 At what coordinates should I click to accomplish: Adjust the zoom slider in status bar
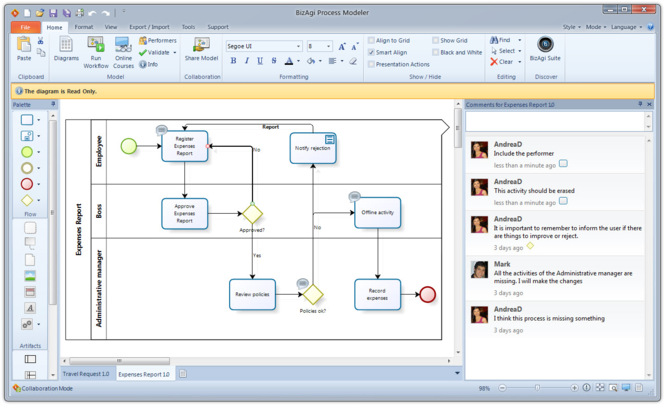coord(537,388)
